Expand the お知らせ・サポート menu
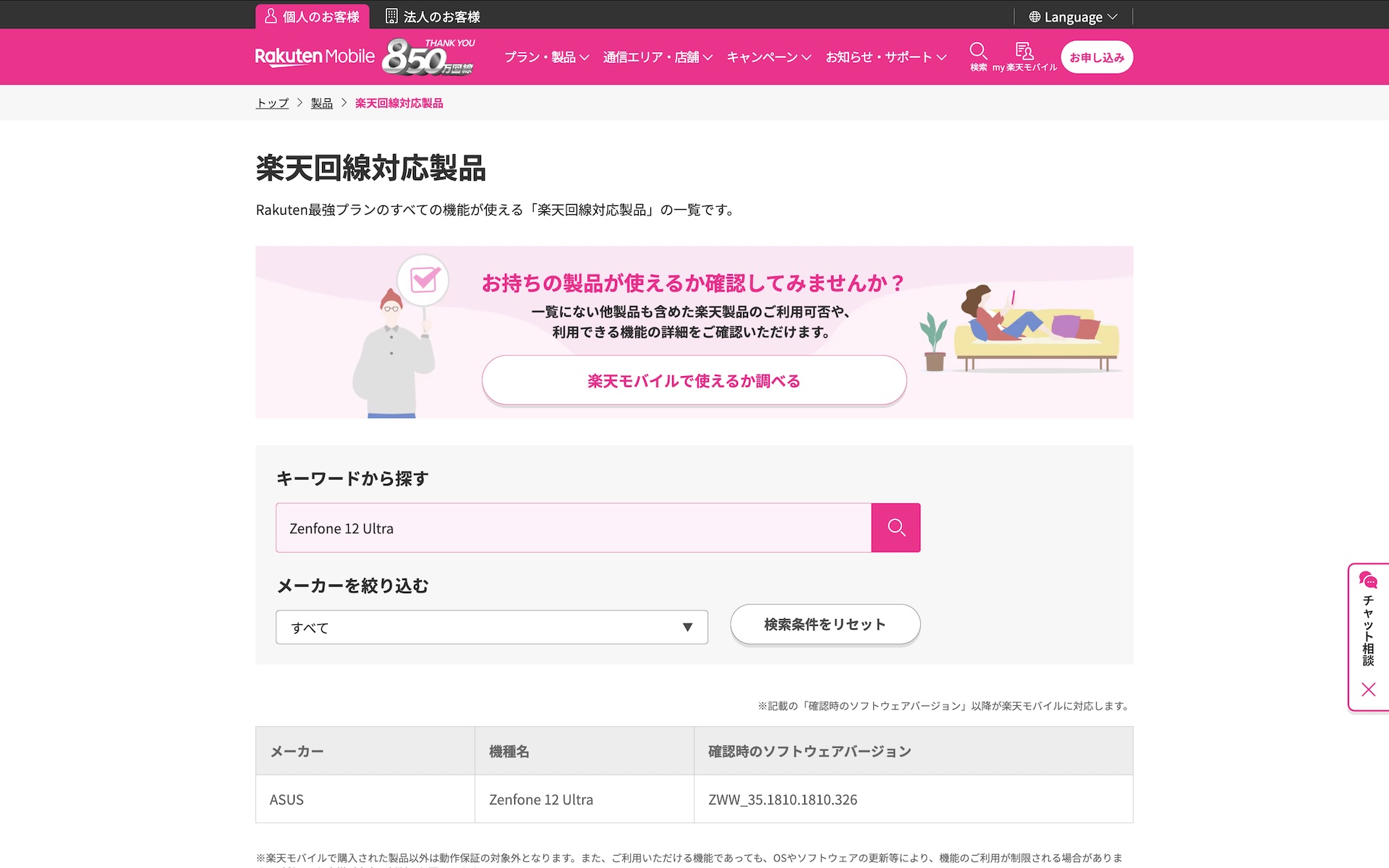Viewport: 1389px width, 868px height. (885, 57)
